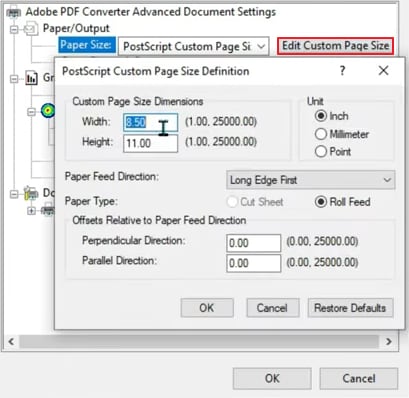Collapse the Document Options tree node
This screenshot has width=409, height=398.
[x=14, y=193]
